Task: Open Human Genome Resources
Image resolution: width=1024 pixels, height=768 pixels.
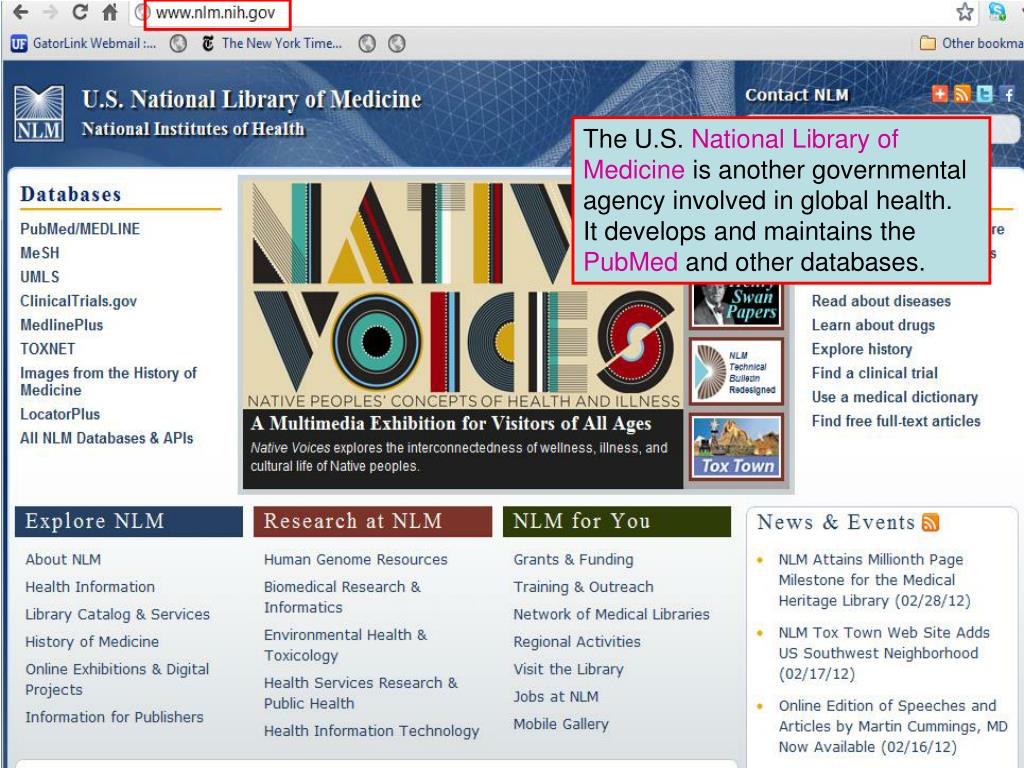Action: [356, 560]
